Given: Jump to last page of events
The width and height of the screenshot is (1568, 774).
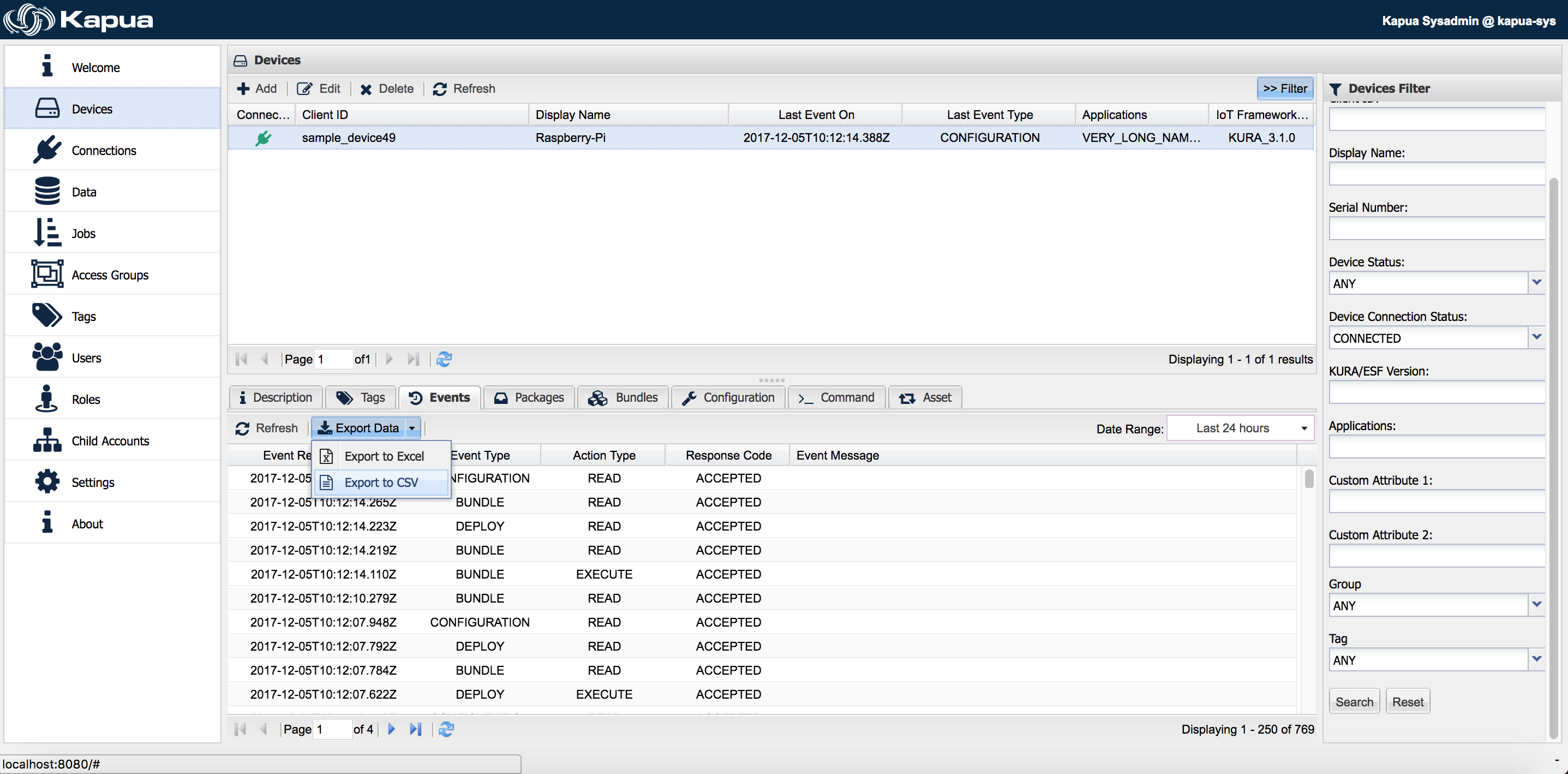Looking at the screenshot, I should click(415, 729).
